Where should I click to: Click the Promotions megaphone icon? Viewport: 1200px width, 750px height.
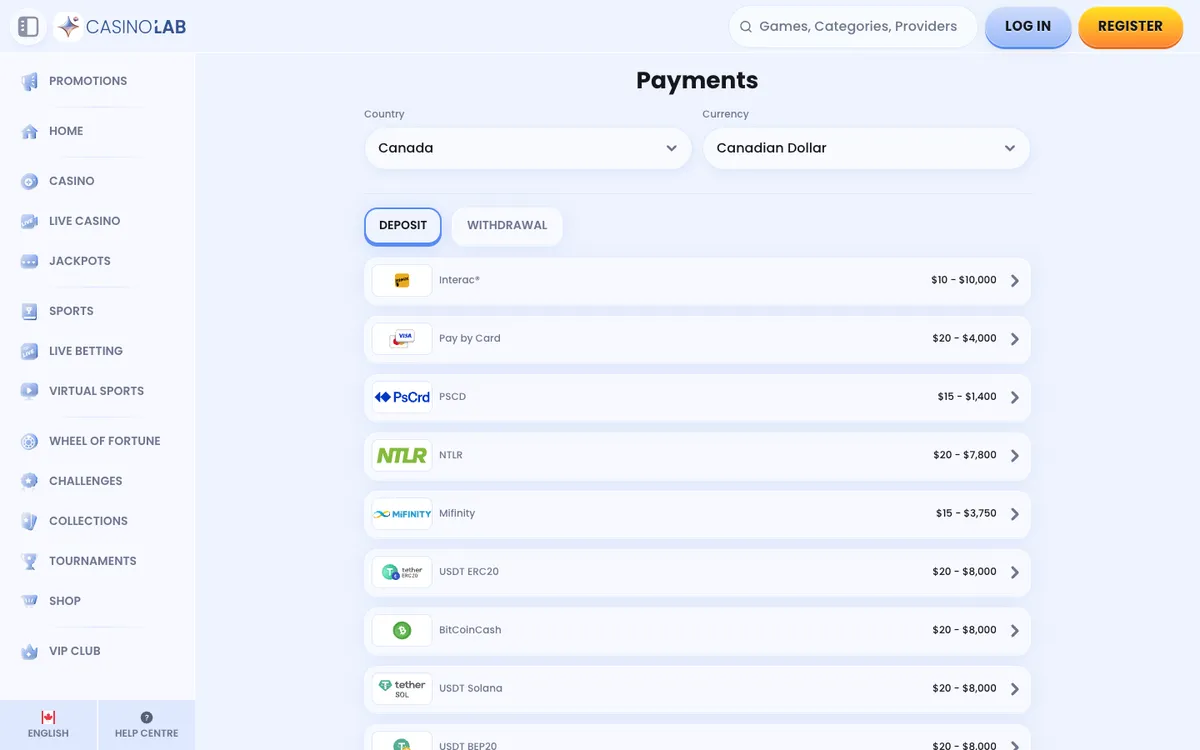[x=30, y=81]
